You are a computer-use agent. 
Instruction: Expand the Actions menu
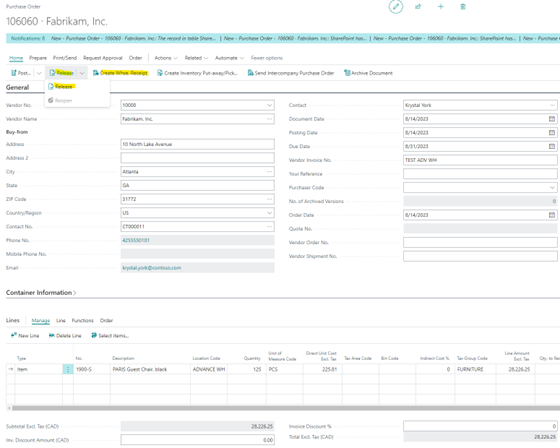[x=166, y=58]
